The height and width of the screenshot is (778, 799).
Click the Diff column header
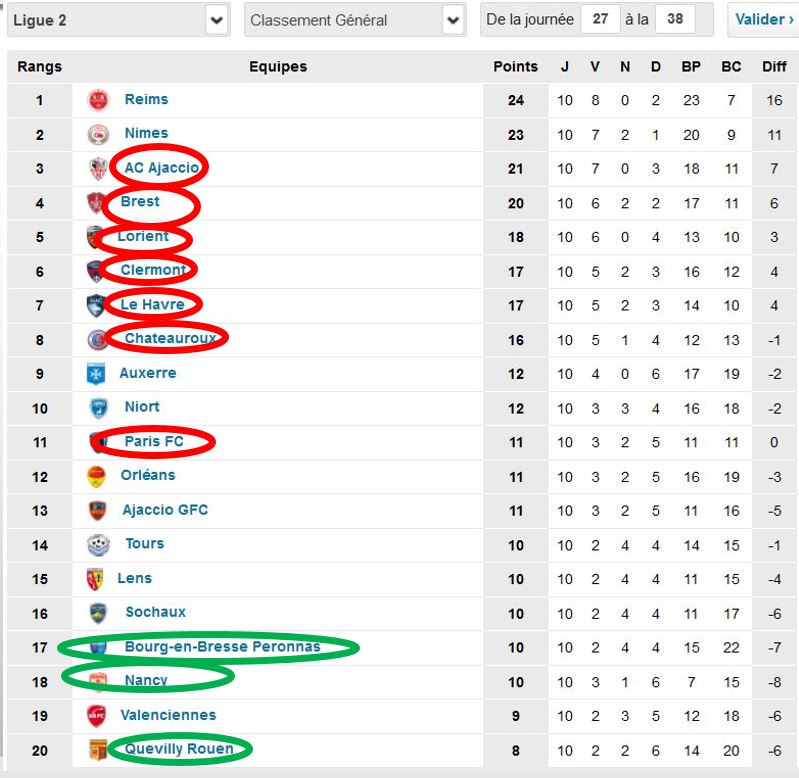coord(774,67)
